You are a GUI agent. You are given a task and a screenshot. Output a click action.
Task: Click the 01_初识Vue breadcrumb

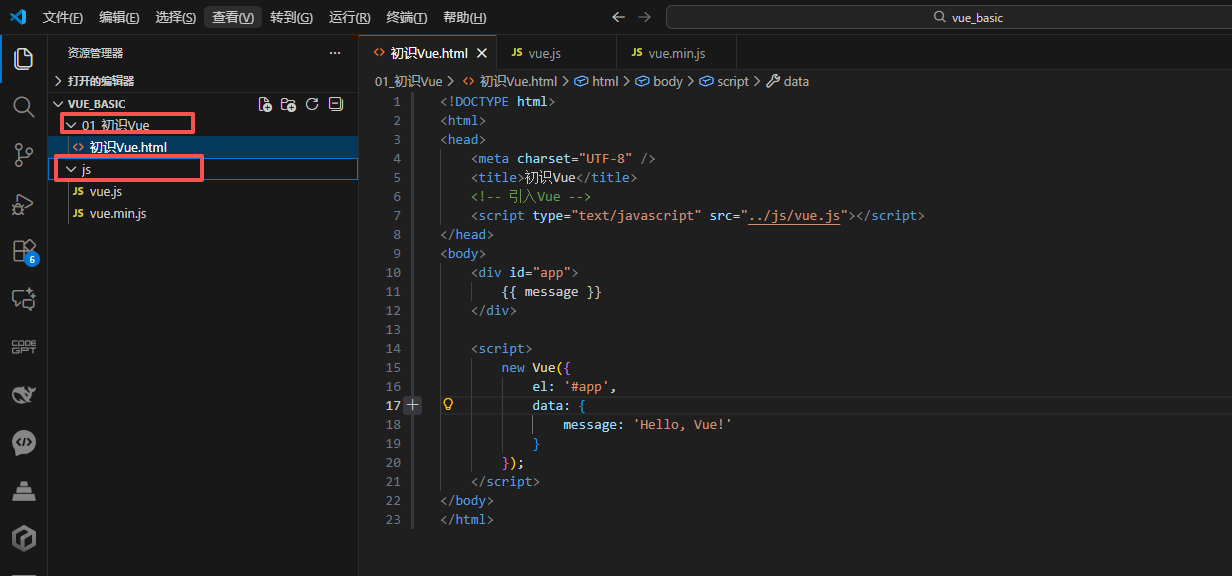coord(408,81)
